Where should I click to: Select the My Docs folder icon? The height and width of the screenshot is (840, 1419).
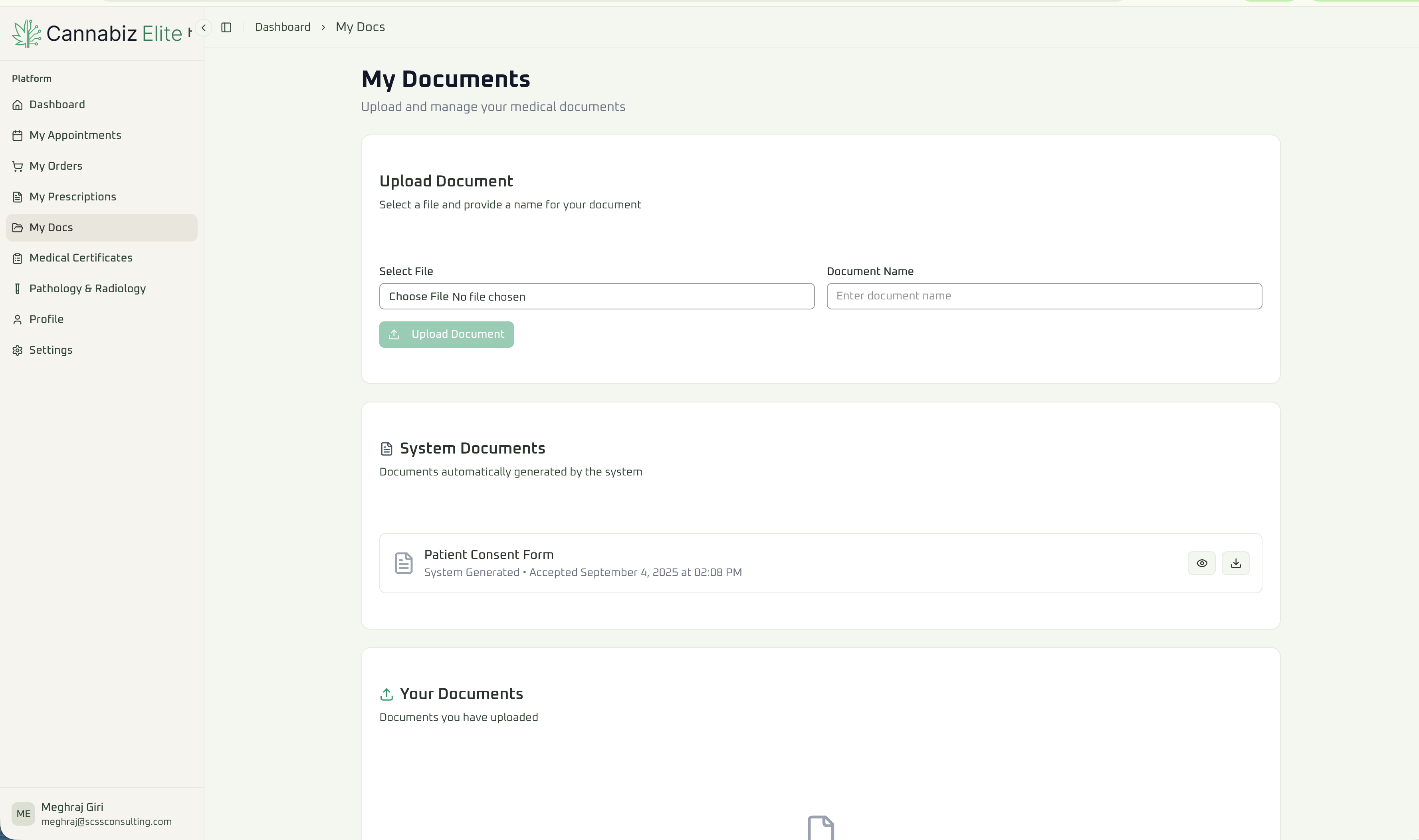(x=18, y=227)
